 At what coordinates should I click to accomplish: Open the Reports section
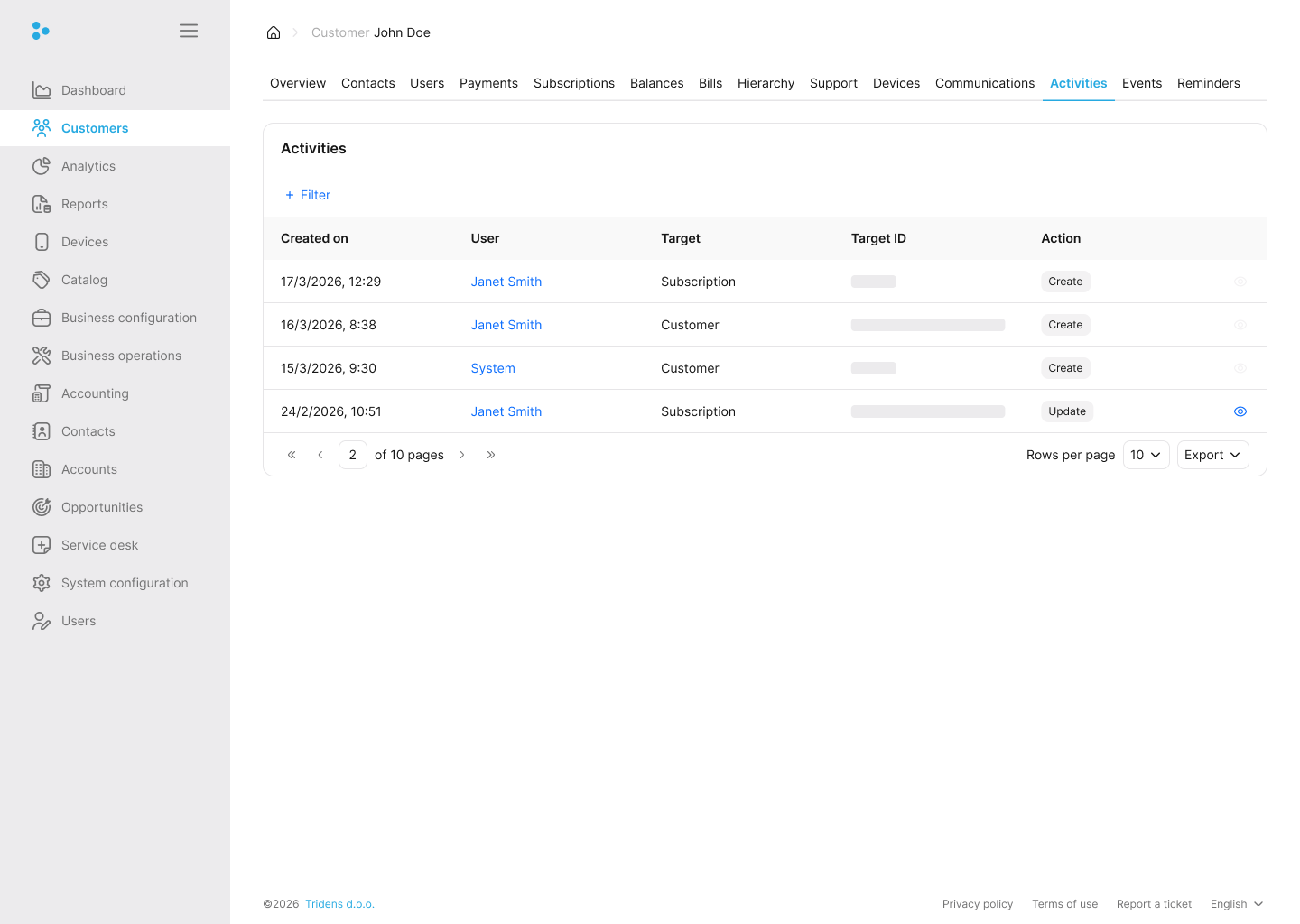tap(83, 204)
